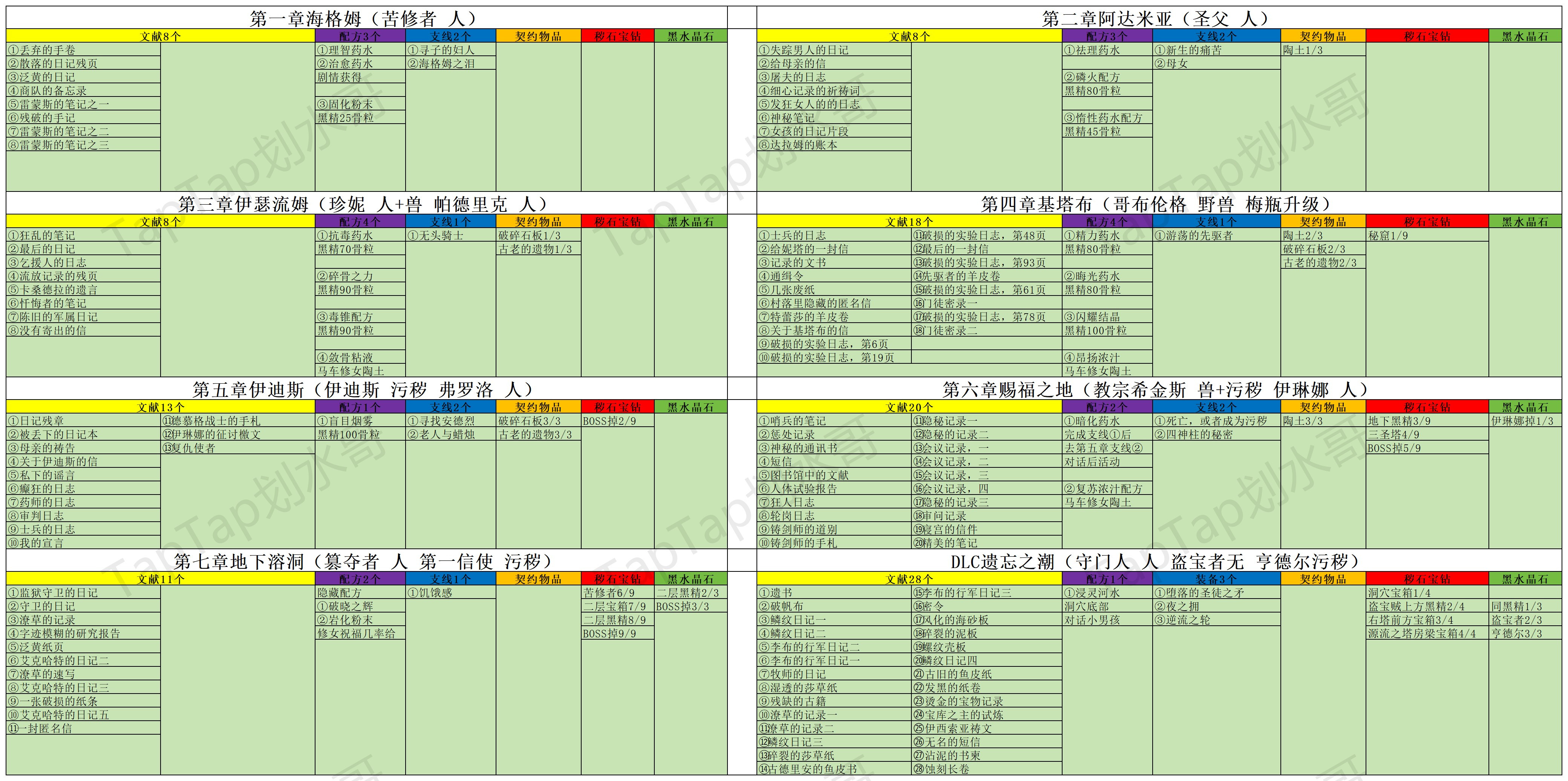Select the cell ③屠夫的日志

pos(835,77)
